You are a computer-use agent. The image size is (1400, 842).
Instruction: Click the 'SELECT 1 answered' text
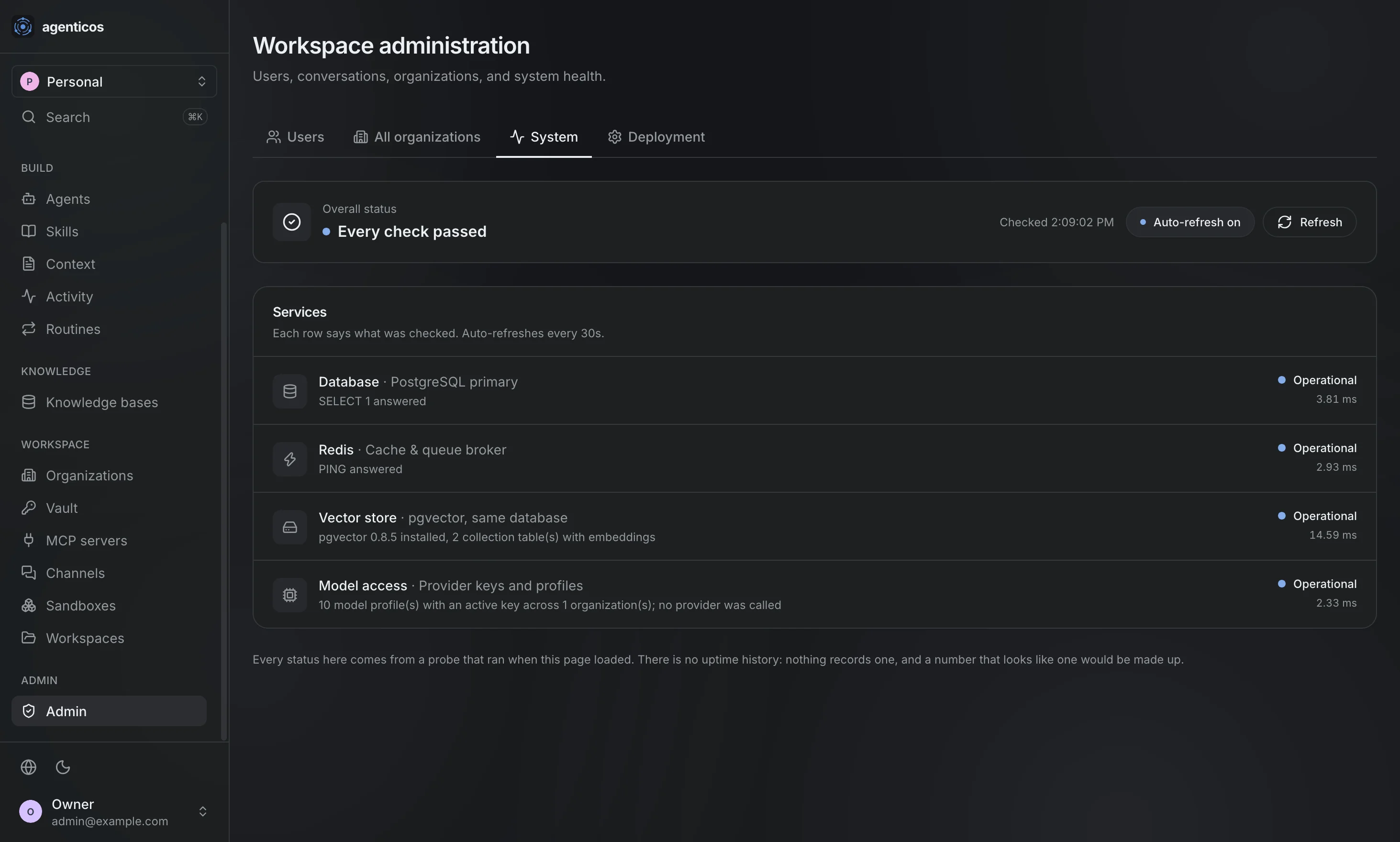[372, 401]
